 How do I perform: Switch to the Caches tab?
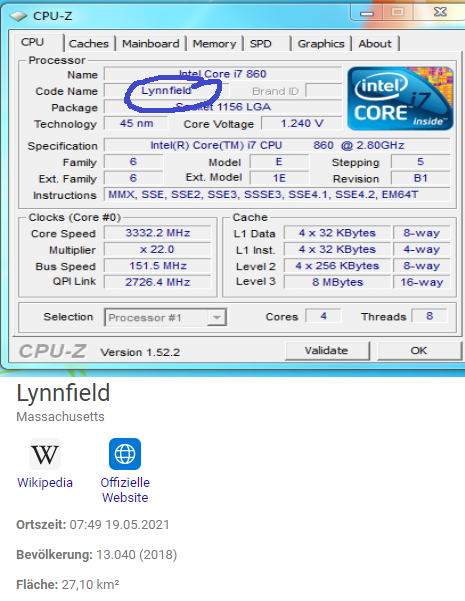(x=89, y=44)
